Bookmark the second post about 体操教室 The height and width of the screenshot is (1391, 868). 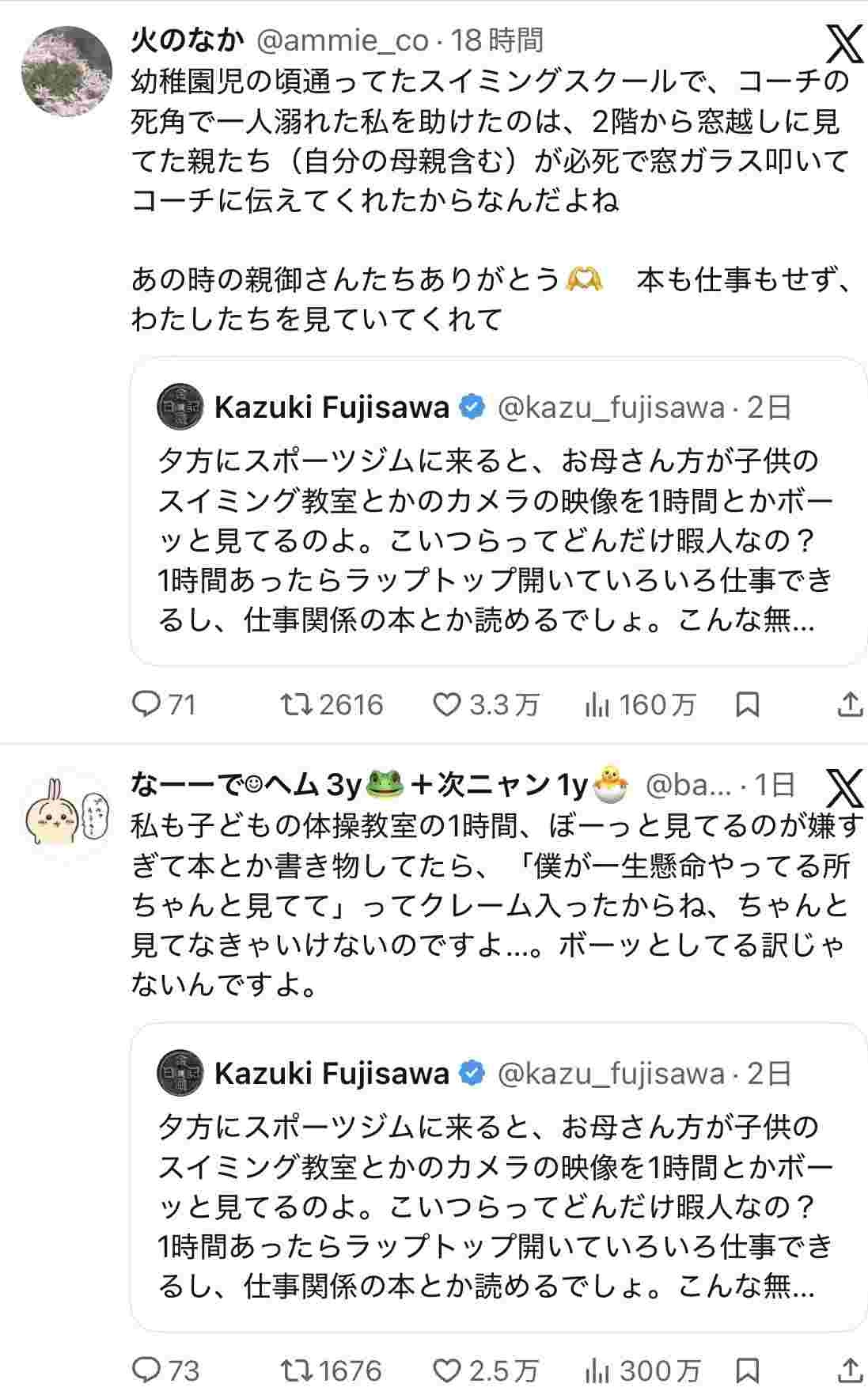pyautogui.click(x=747, y=1370)
